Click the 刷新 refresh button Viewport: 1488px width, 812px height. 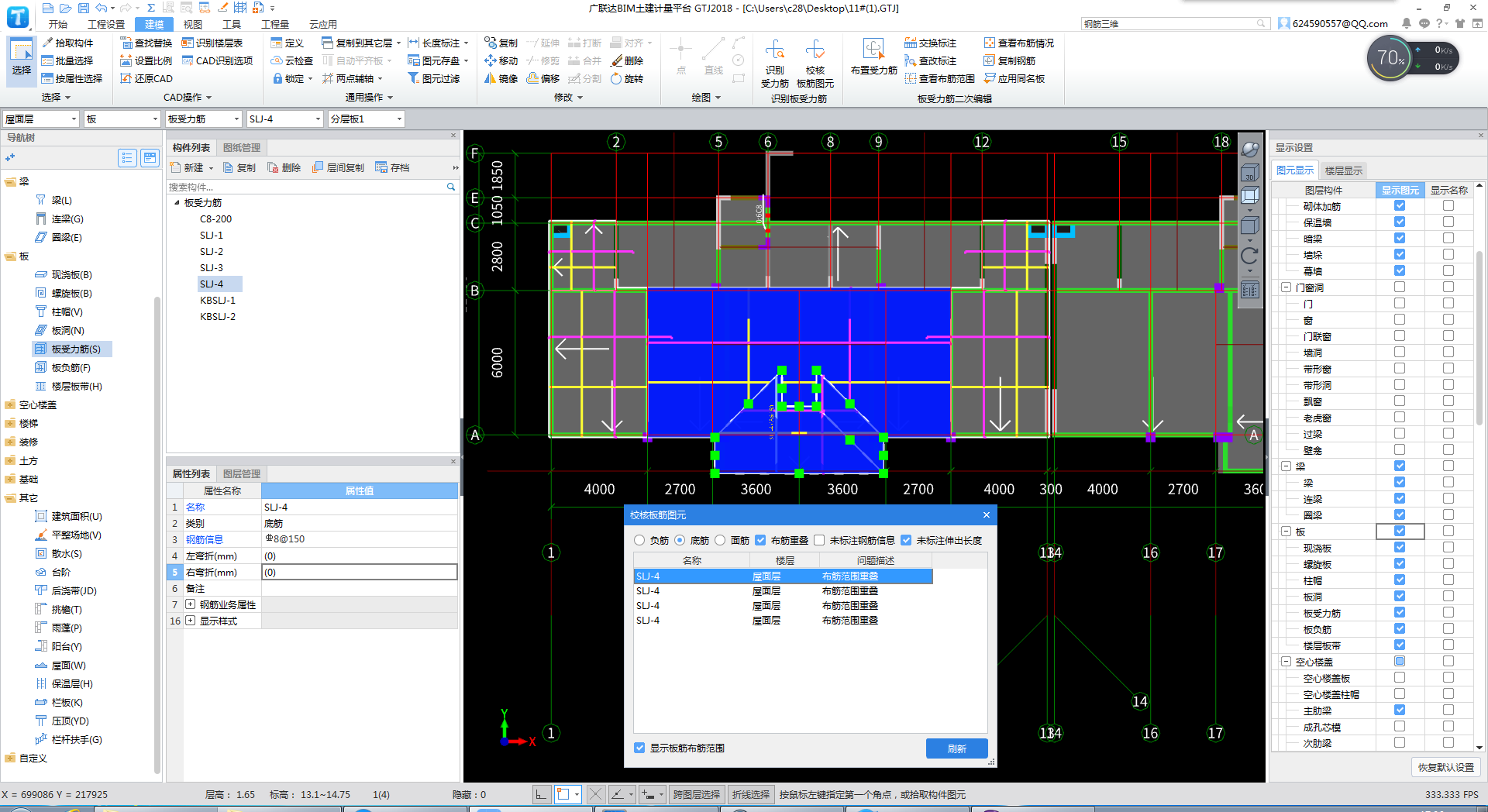pos(957,748)
